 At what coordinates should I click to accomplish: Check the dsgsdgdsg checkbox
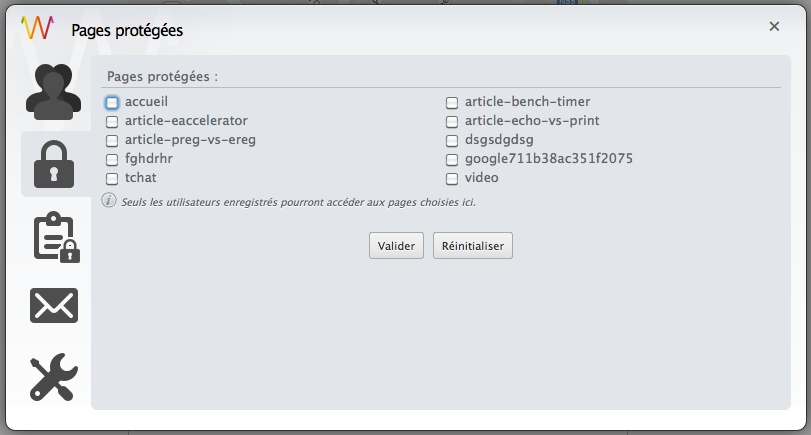452,141
